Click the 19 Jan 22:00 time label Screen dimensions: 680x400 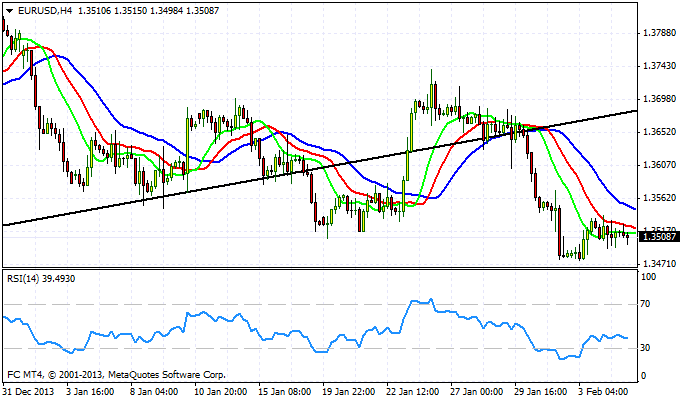tap(349, 391)
